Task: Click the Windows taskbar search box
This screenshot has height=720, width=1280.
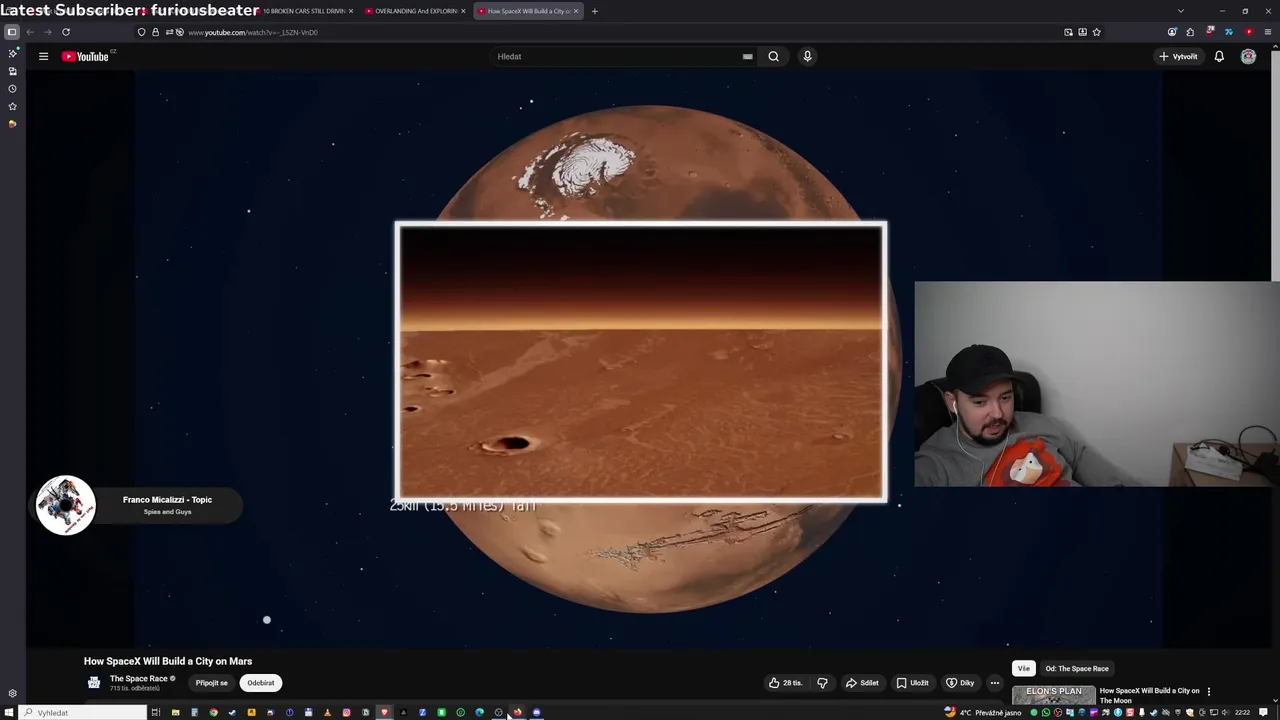Action: pyautogui.click(x=84, y=713)
